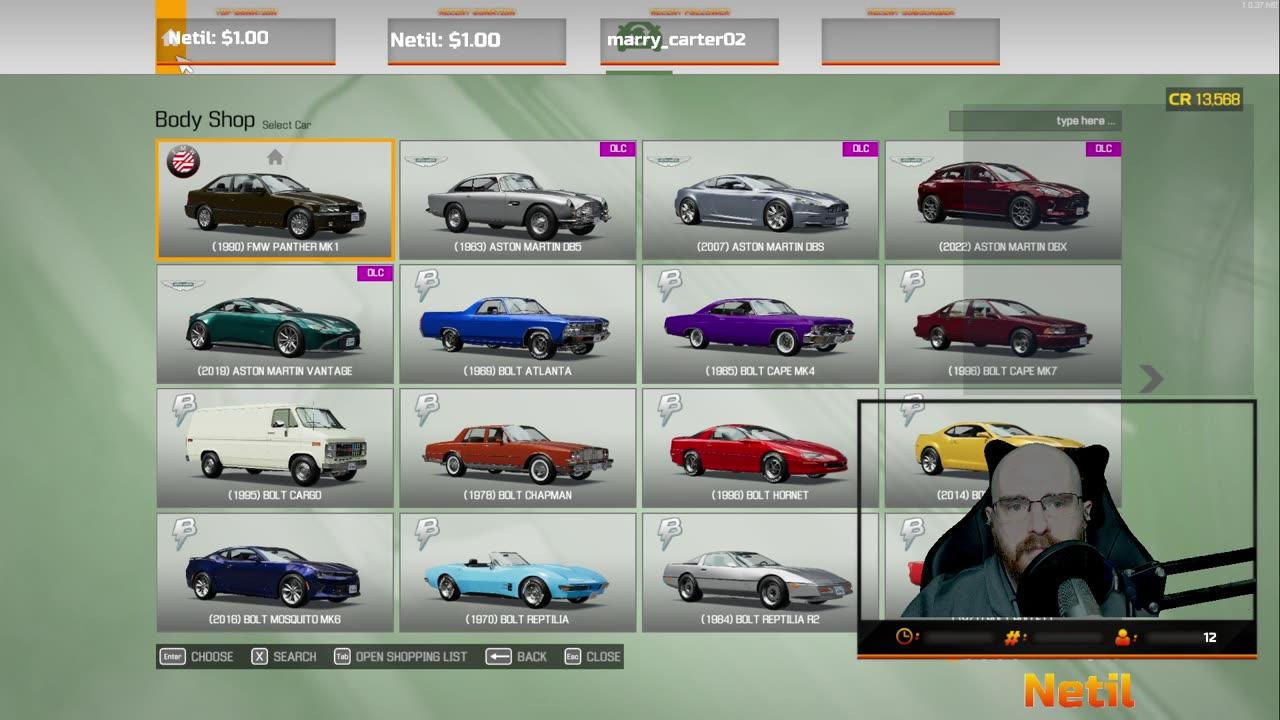The height and width of the screenshot is (720, 1280).
Task: Click the Close button with Esc key
Action: (592, 657)
